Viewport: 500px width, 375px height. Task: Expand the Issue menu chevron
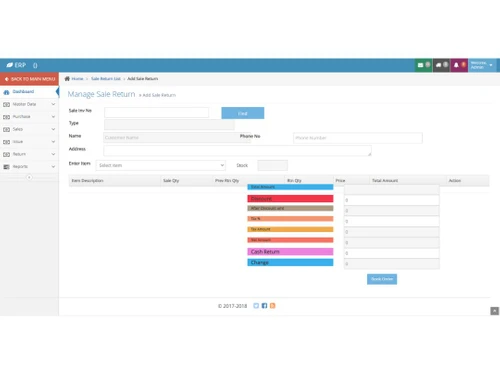[x=53, y=142]
